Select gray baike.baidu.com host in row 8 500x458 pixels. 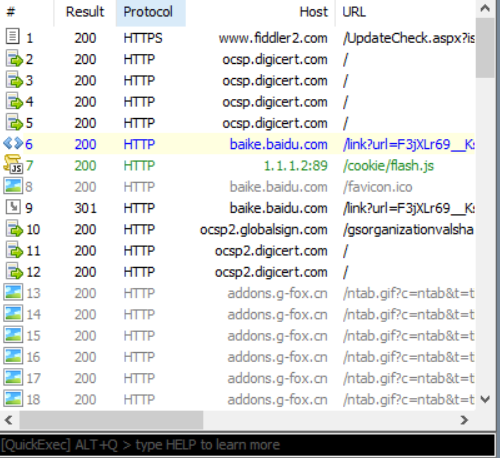point(279,187)
